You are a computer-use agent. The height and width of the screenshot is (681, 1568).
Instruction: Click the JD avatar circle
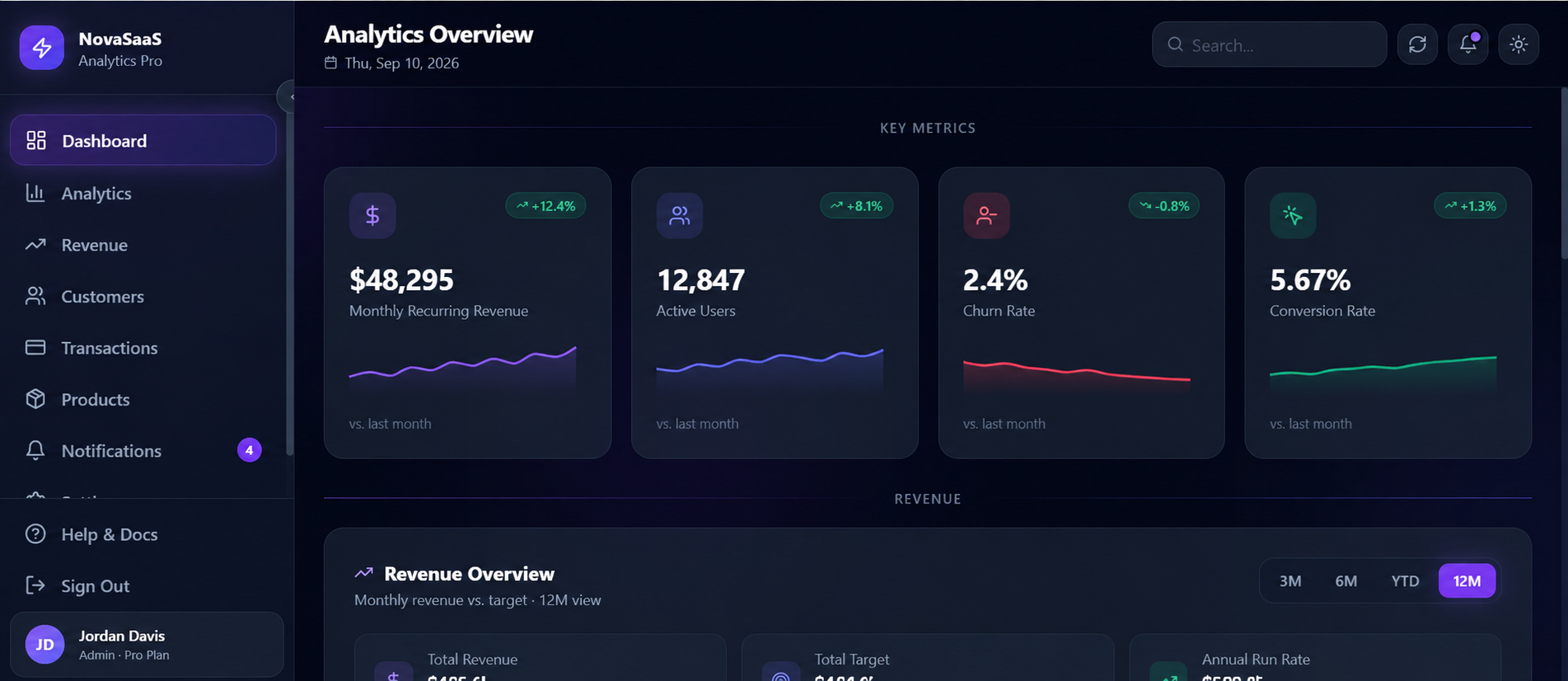(x=45, y=645)
